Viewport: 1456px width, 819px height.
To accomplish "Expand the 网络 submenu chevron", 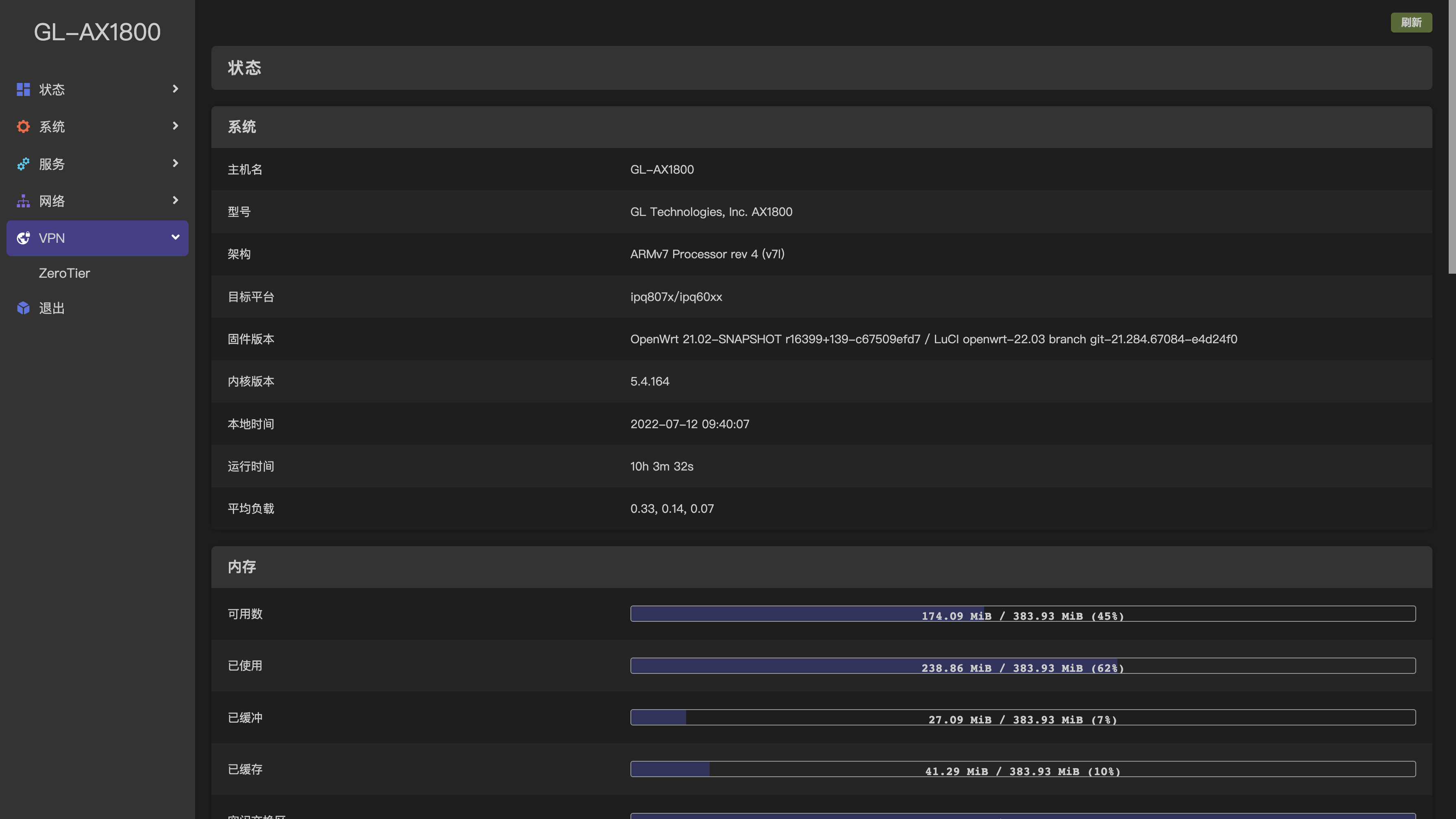I will [x=175, y=200].
